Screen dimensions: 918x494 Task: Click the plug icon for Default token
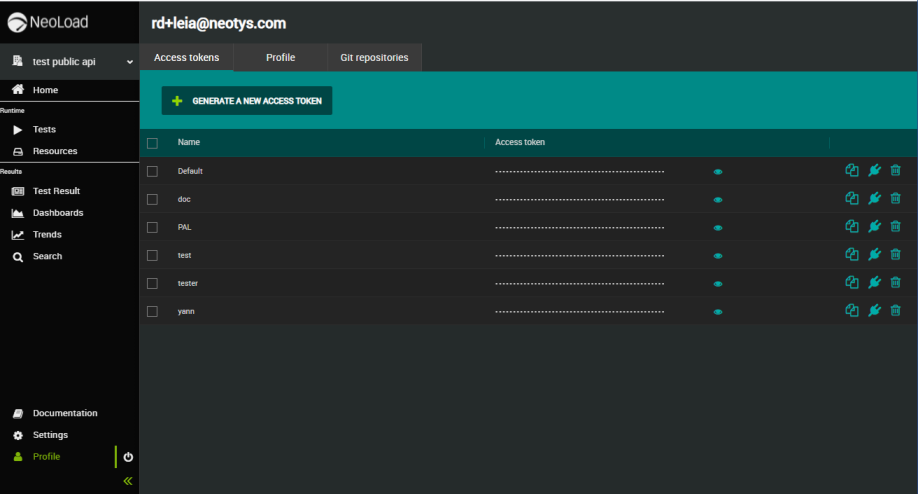click(874, 170)
